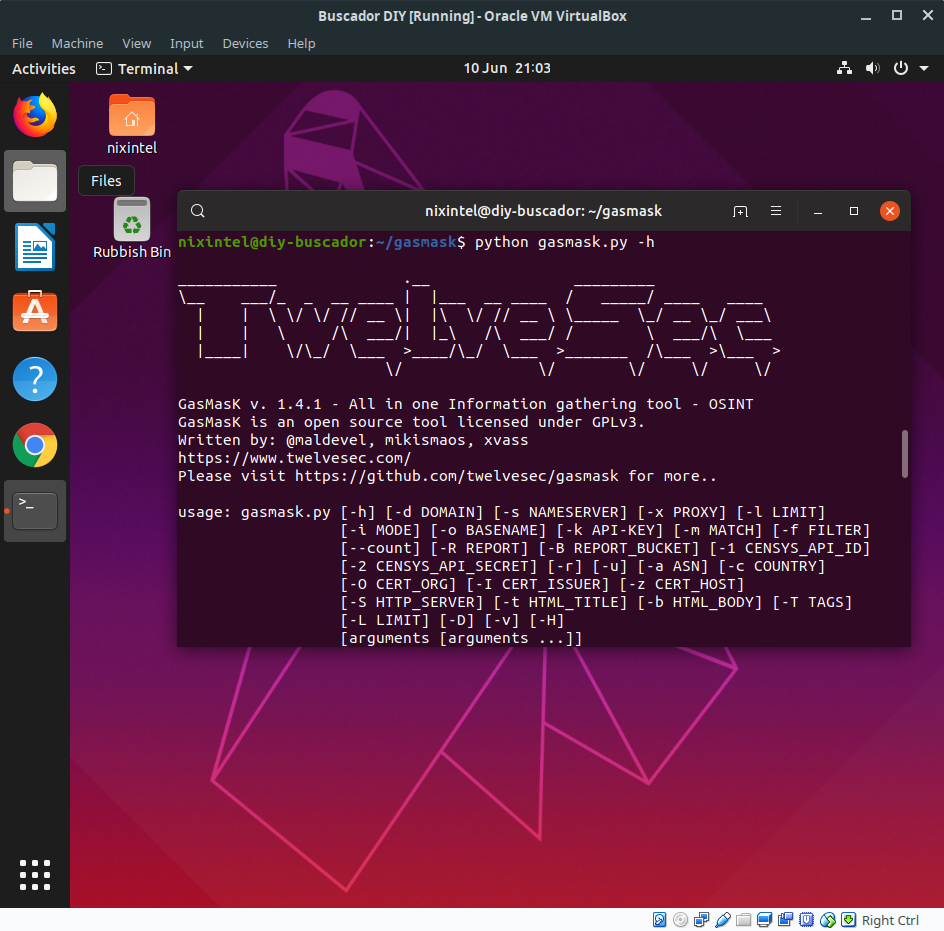
Task: Click the VirtualBox CPU virtualization status icon
Action: [807, 920]
